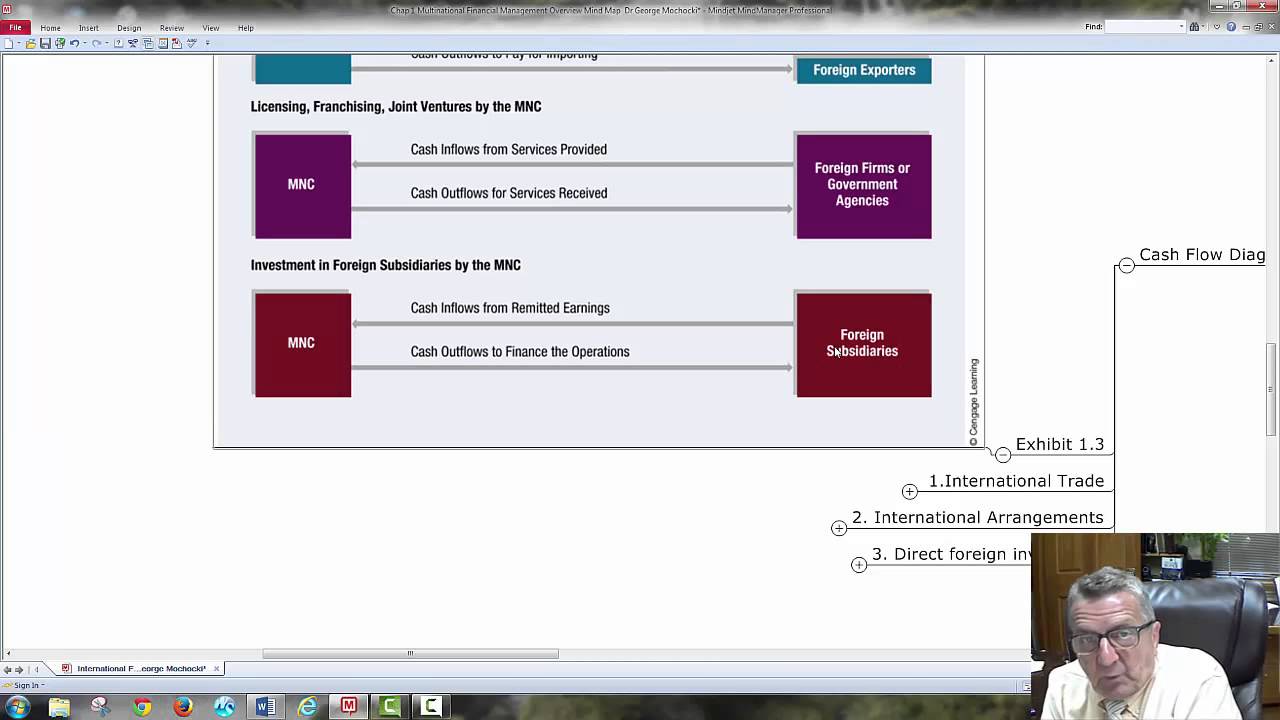Create a new map with New icon
1280x720 pixels.
9,43
